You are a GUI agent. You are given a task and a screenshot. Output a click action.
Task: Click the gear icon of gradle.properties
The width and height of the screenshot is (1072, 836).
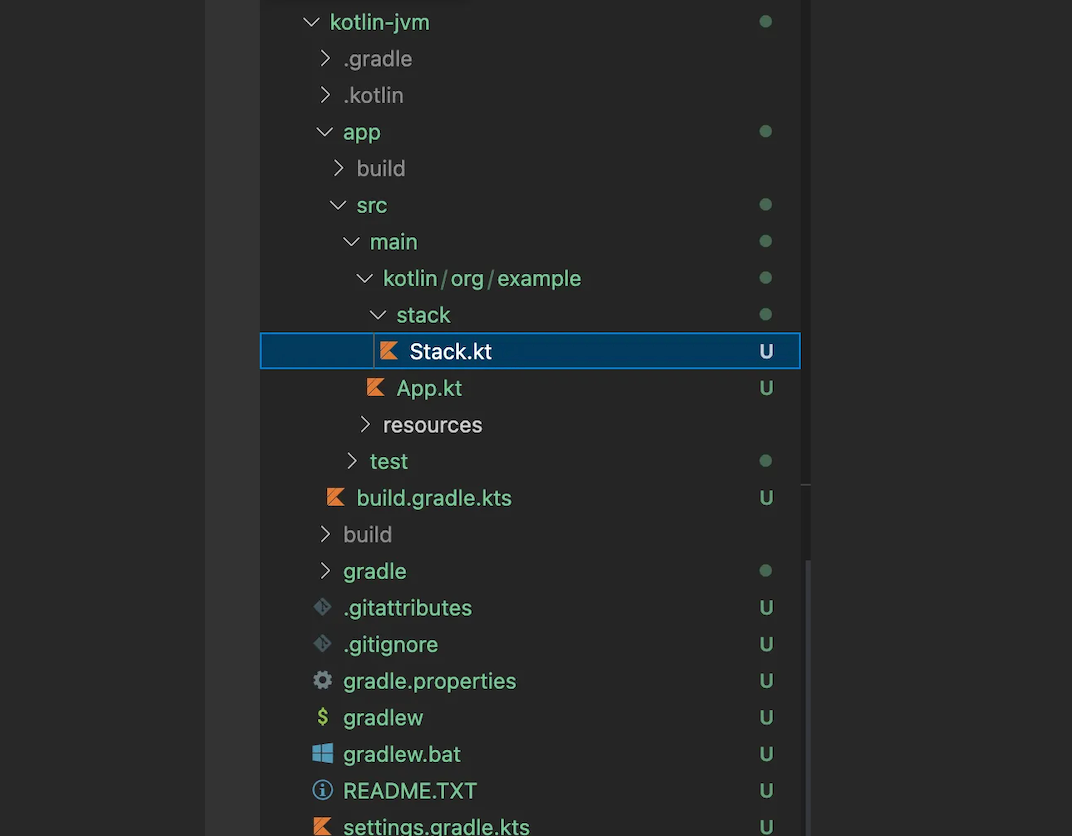(x=322, y=681)
